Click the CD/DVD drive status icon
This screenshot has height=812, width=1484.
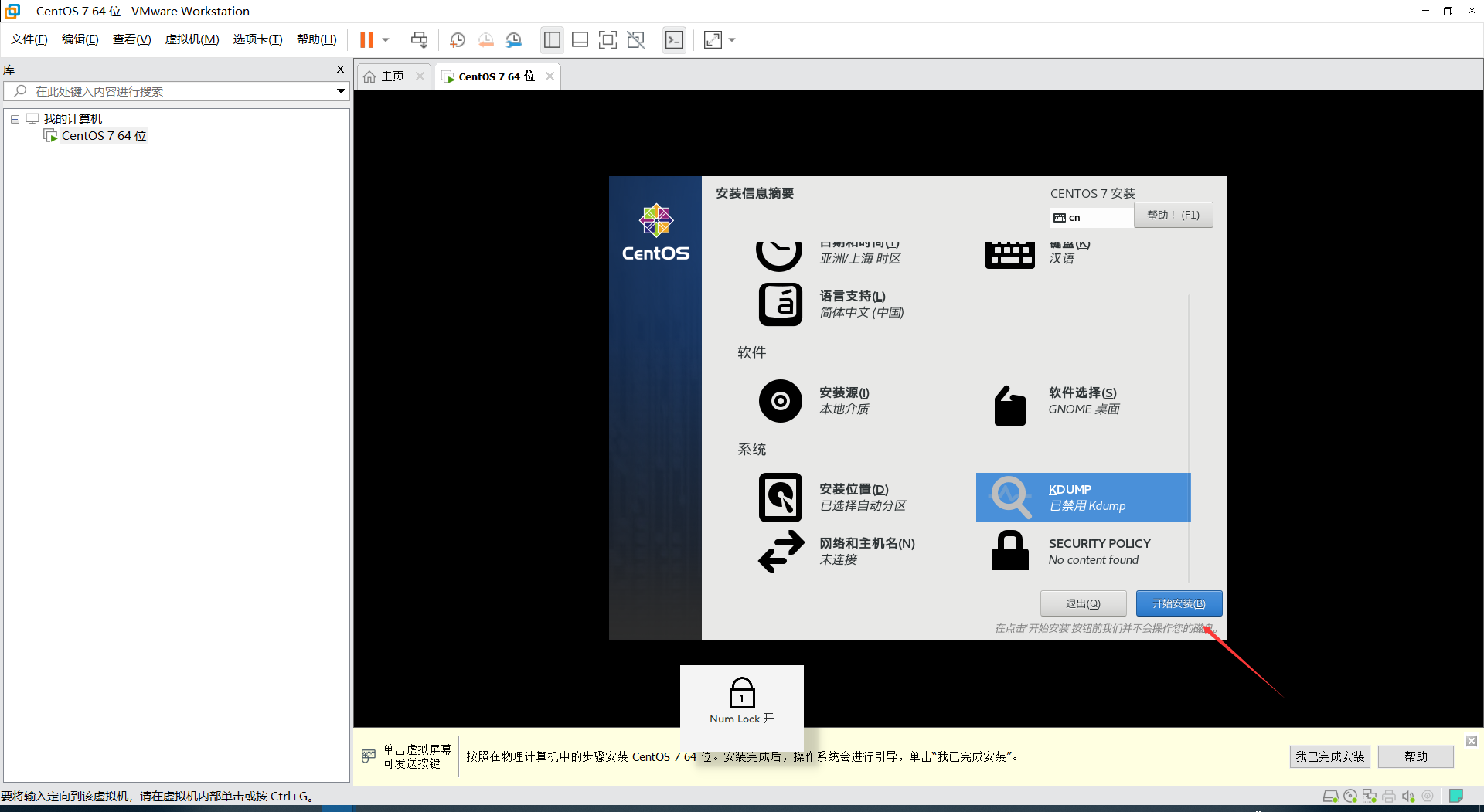(x=1350, y=796)
